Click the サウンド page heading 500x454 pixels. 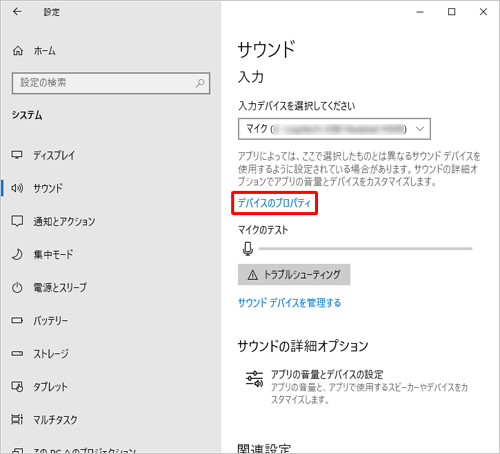point(266,49)
